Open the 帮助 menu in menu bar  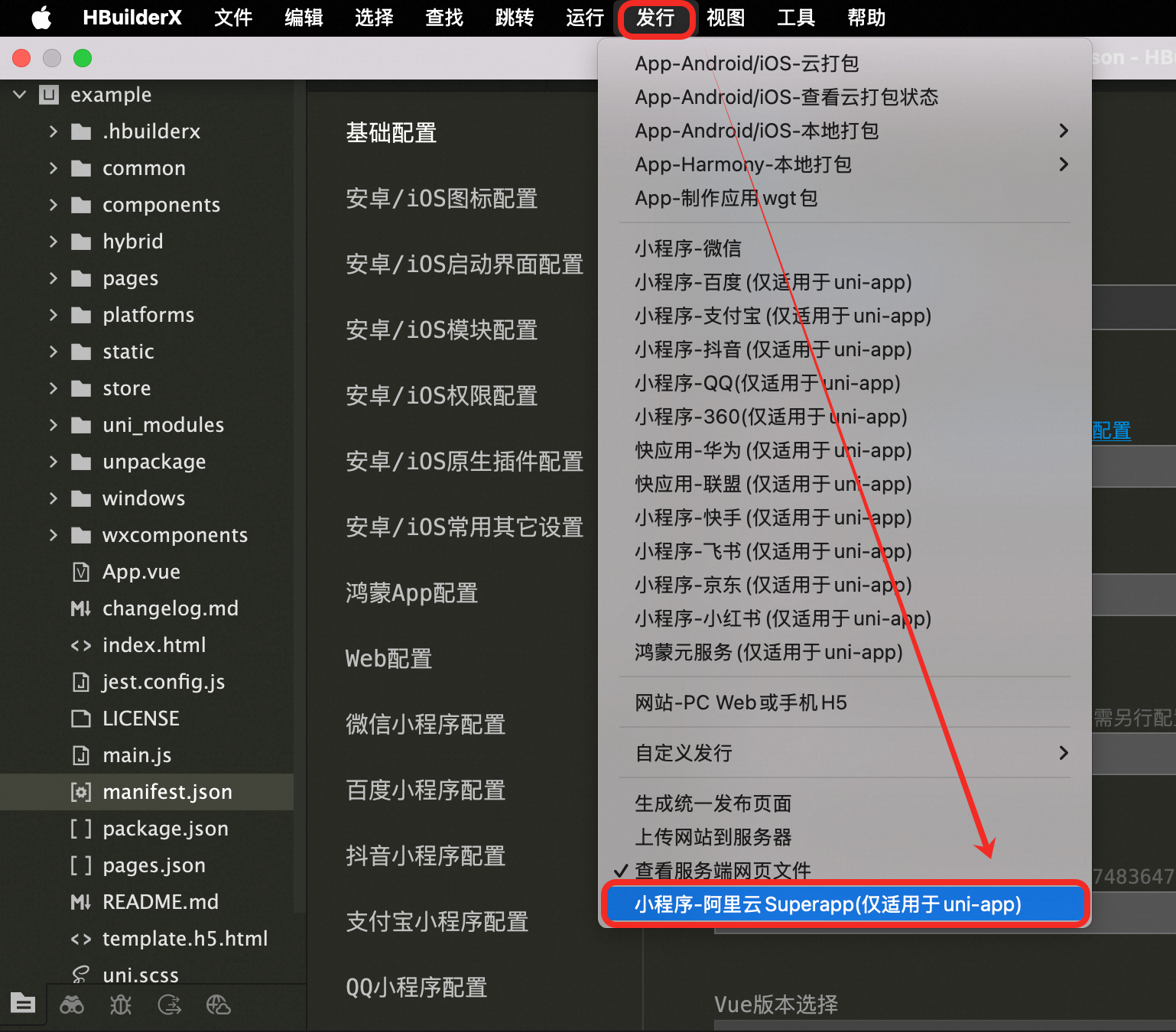click(866, 18)
